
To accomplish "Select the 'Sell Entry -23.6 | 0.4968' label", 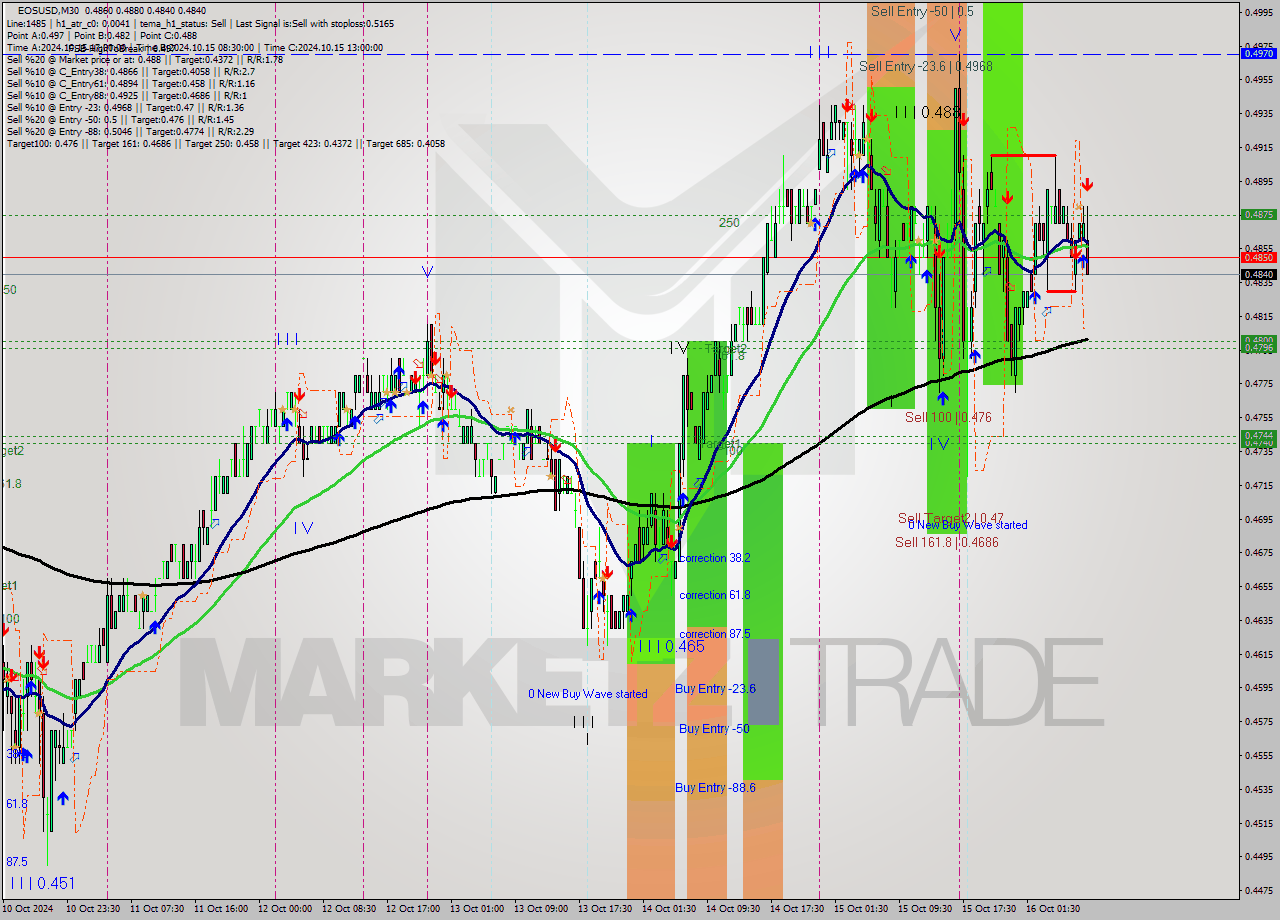I will click(926, 67).
